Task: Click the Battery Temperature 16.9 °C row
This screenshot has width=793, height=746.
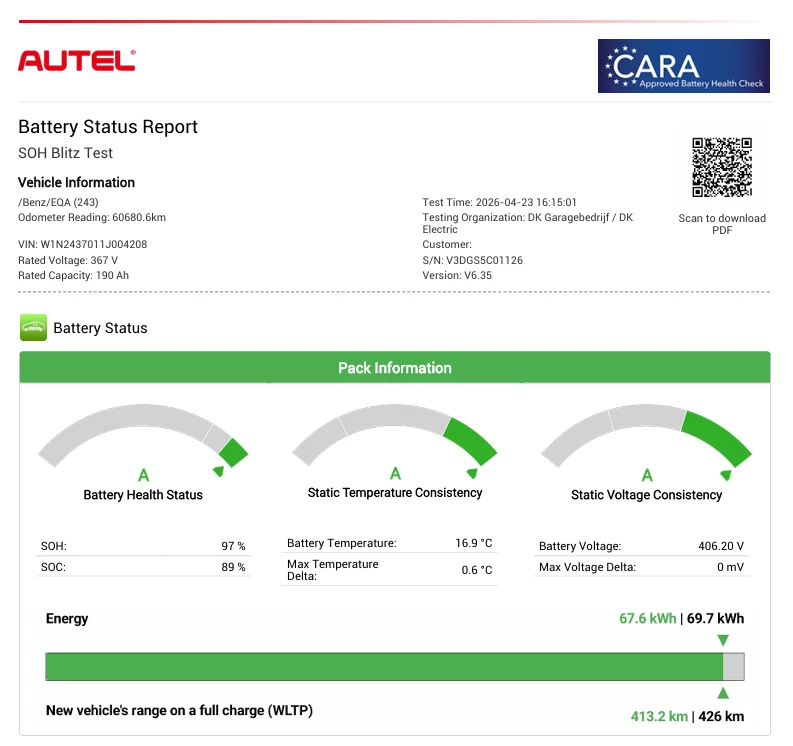Action: pos(390,543)
